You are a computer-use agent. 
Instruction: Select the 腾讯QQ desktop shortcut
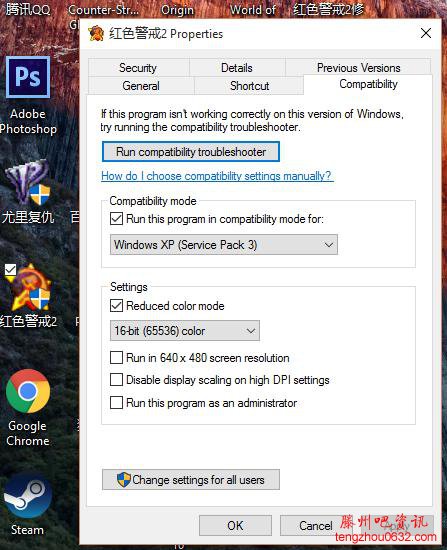point(28,9)
